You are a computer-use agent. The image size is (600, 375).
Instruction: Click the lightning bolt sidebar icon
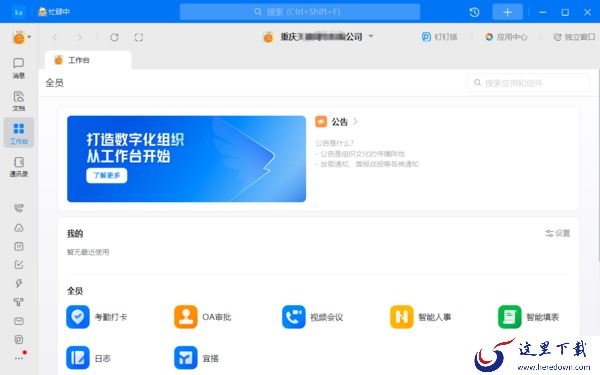[x=19, y=283]
